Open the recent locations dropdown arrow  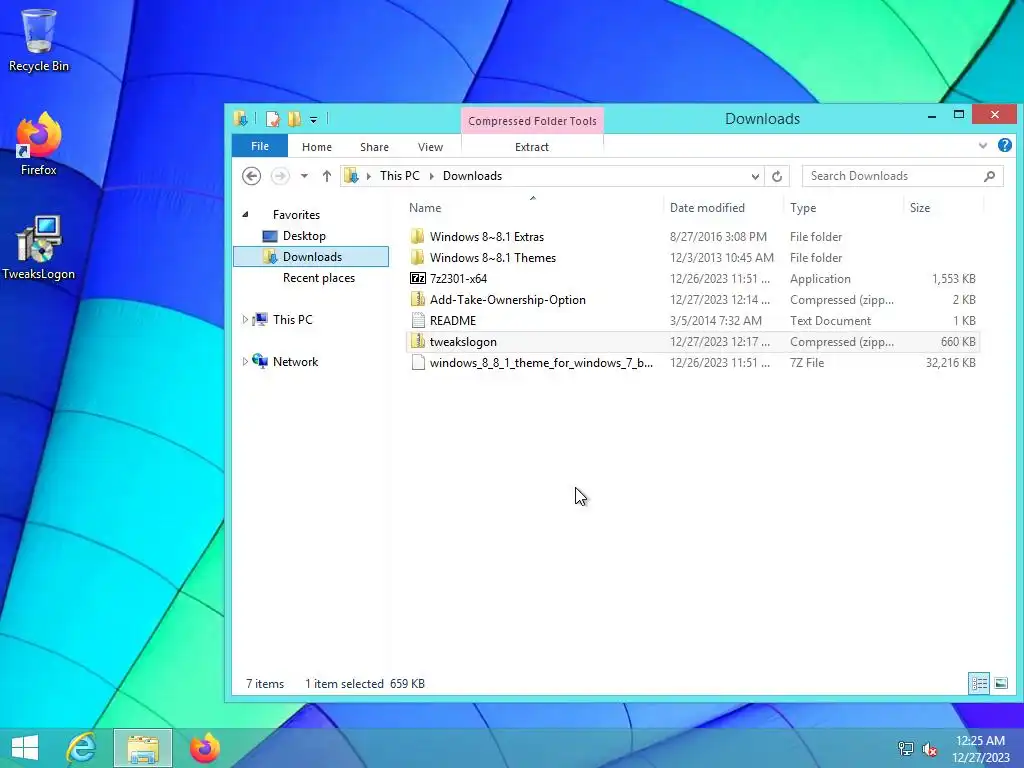(304, 176)
